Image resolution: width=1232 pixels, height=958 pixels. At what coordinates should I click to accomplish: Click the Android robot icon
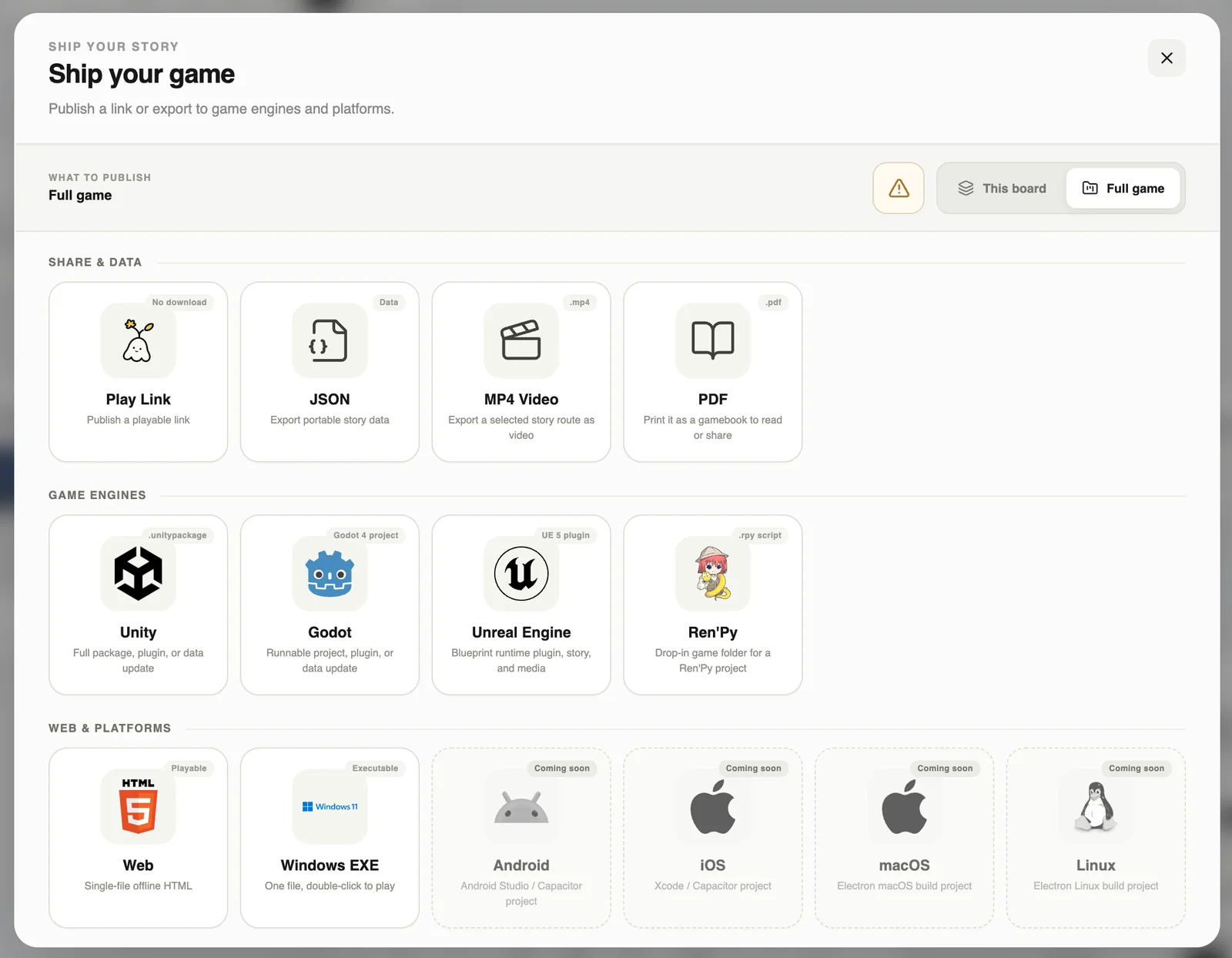tap(521, 807)
